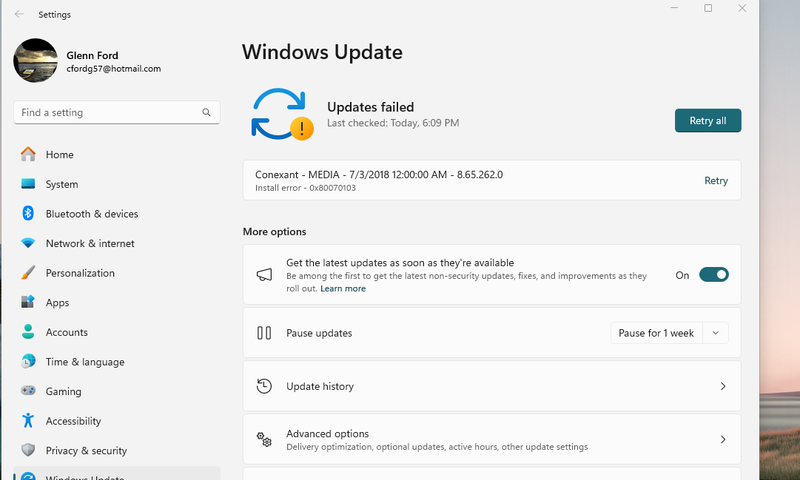Click the Find a setting search box
The image size is (800, 480).
pyautogui.click(x=117, y=112)
